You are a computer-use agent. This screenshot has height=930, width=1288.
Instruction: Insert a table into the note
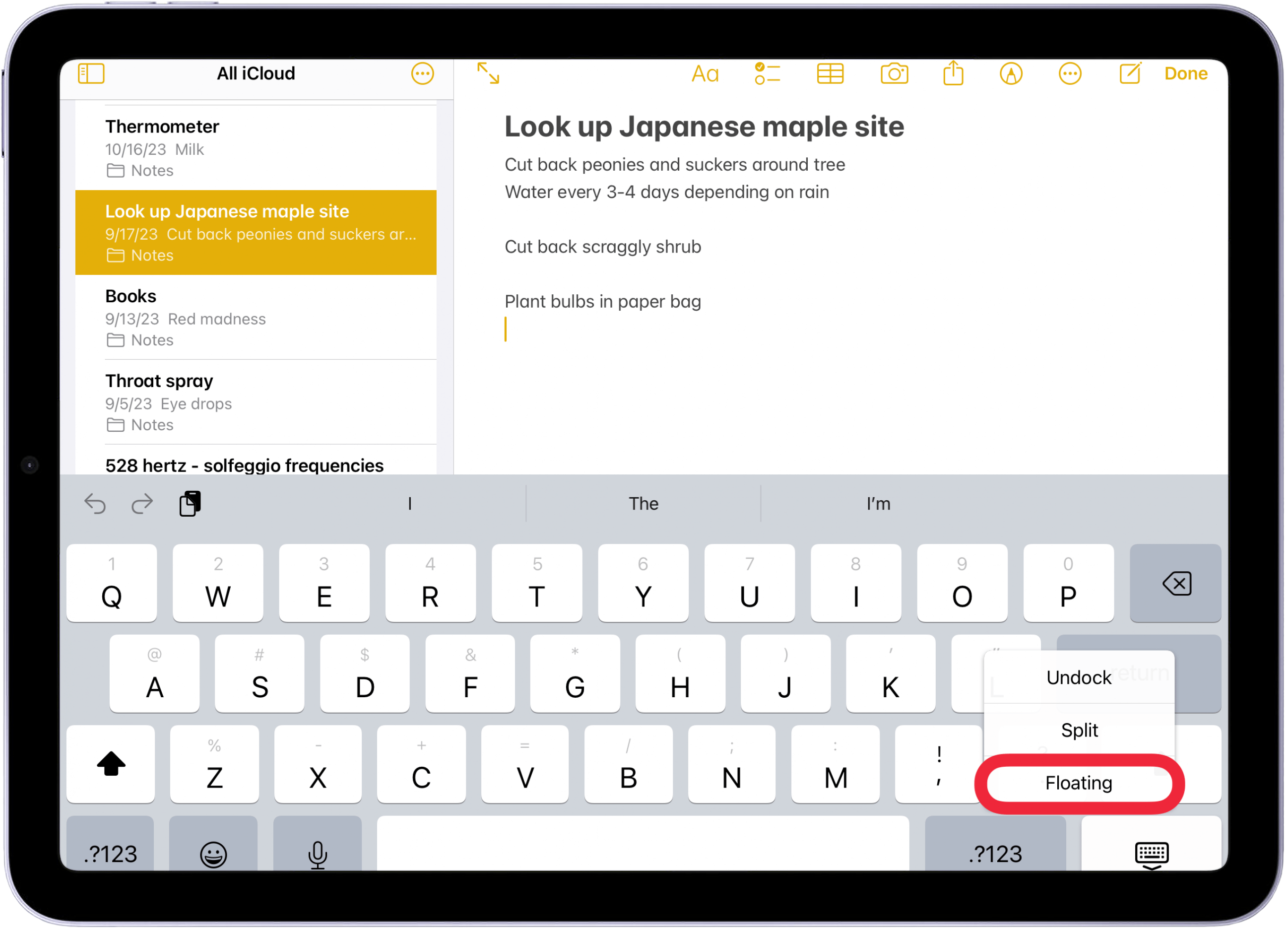click(x=829, y=73)
